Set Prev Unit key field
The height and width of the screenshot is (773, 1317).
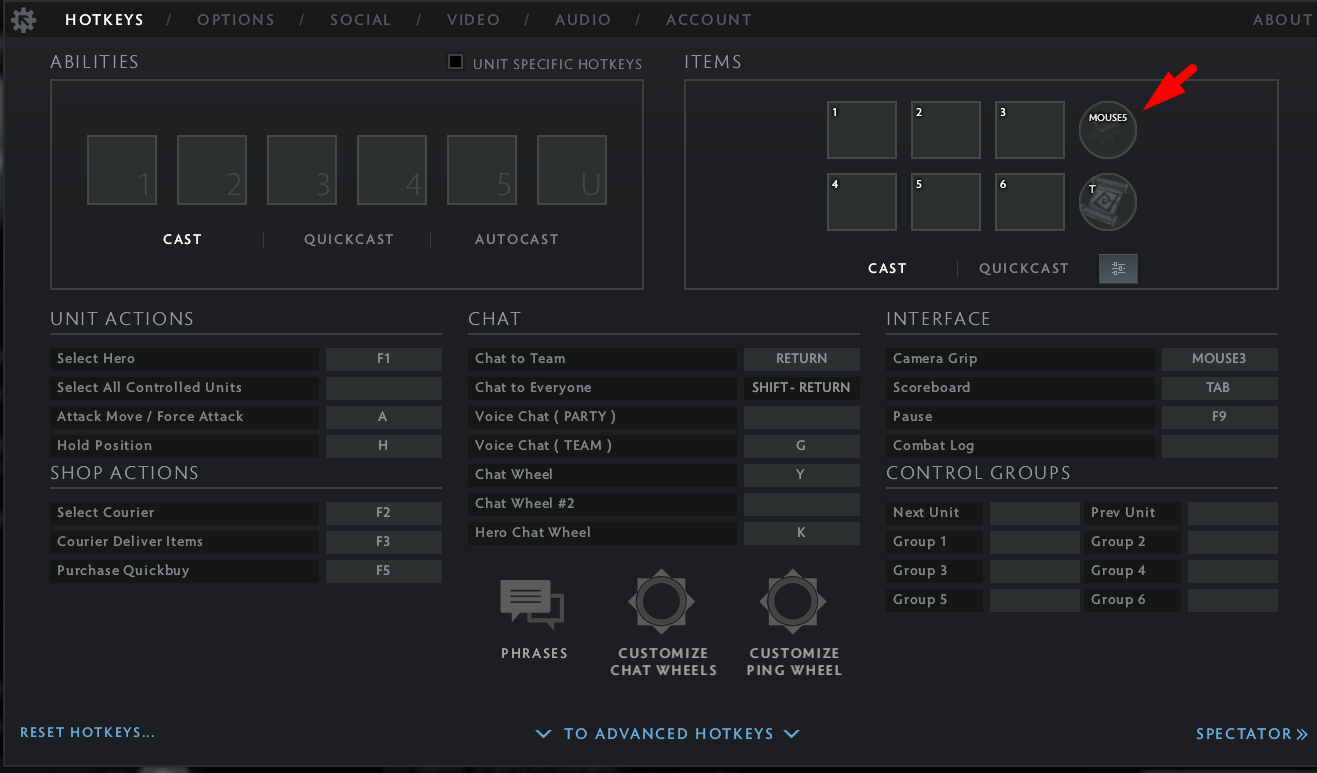pyautogui.click(x=1233, y=513)
